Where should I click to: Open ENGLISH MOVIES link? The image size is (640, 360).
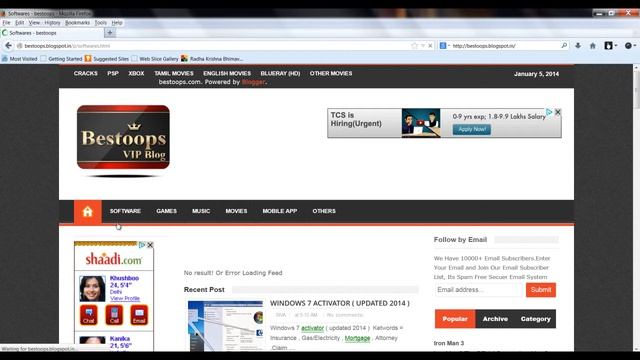pos(227,73)
